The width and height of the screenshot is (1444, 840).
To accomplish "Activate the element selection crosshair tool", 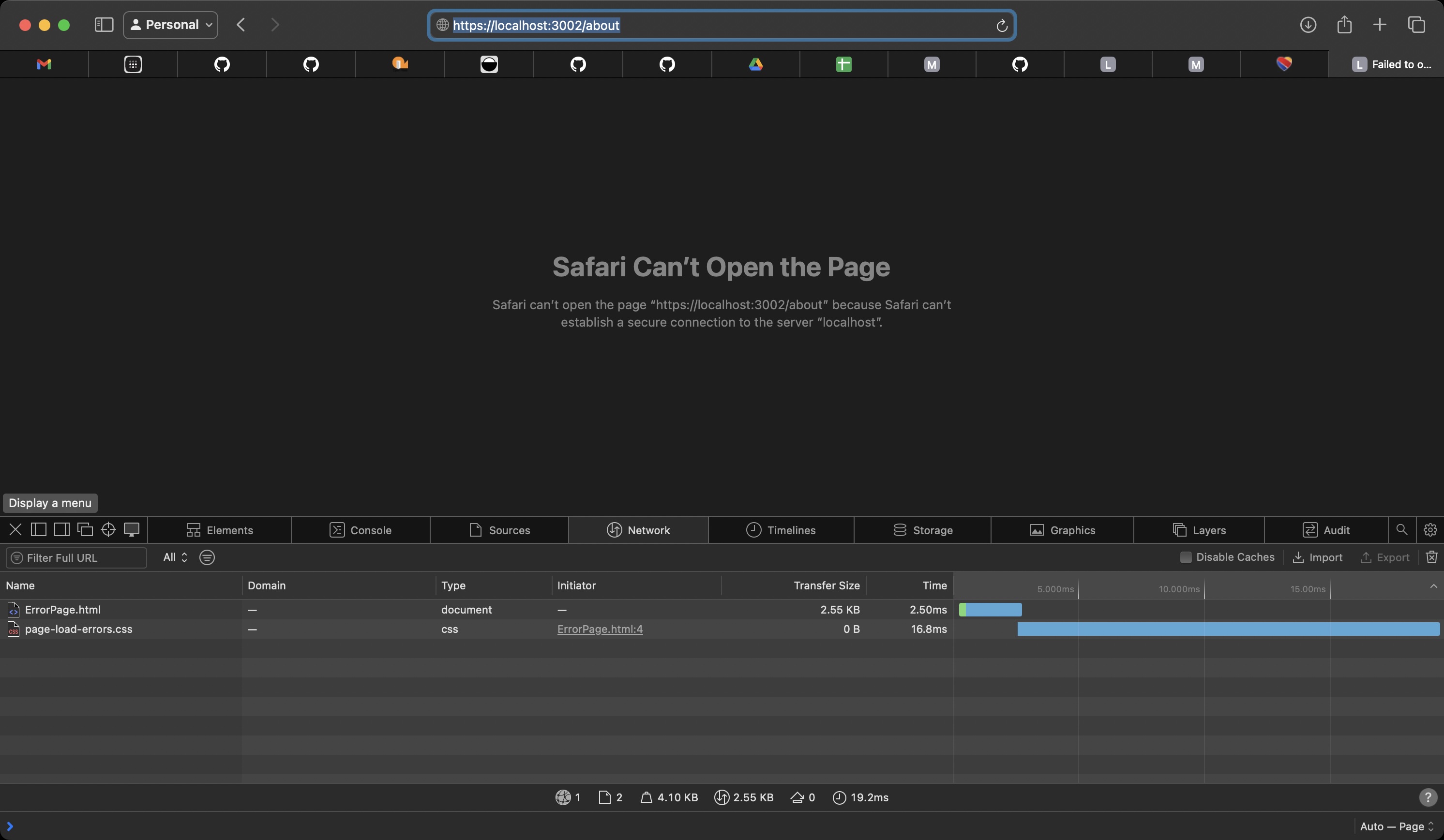I will pyautogui.click(x=108, y=529).
